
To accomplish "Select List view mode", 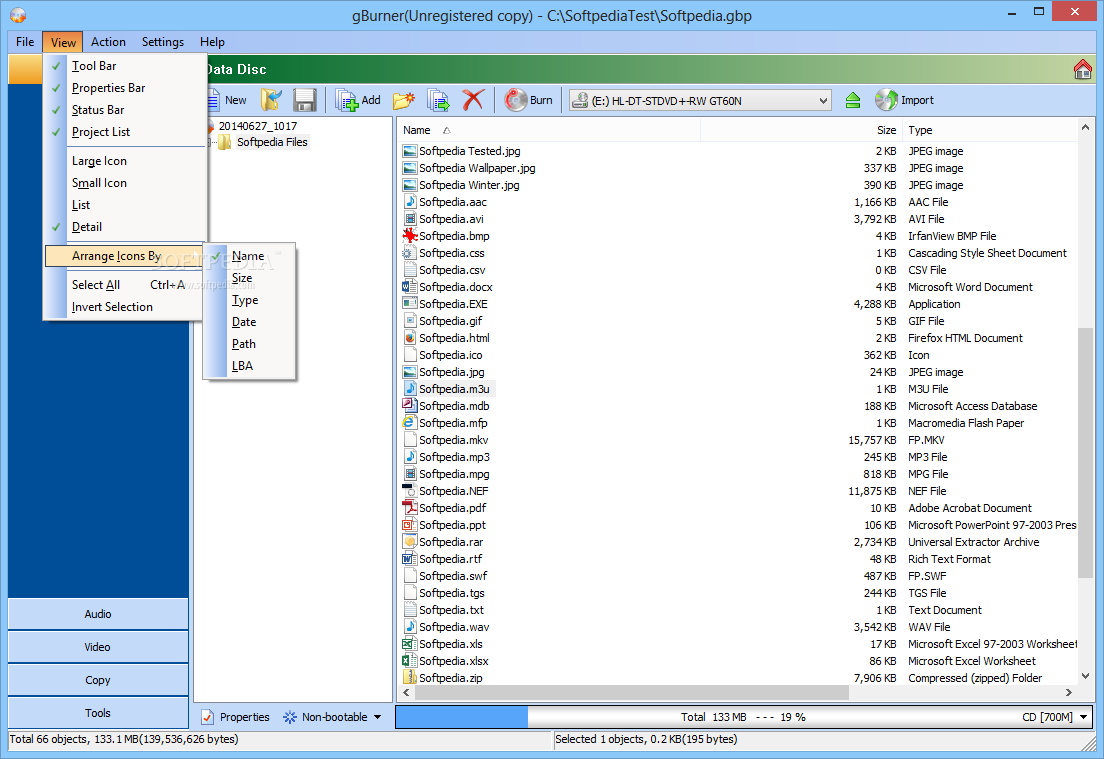I will pos(125,204).
